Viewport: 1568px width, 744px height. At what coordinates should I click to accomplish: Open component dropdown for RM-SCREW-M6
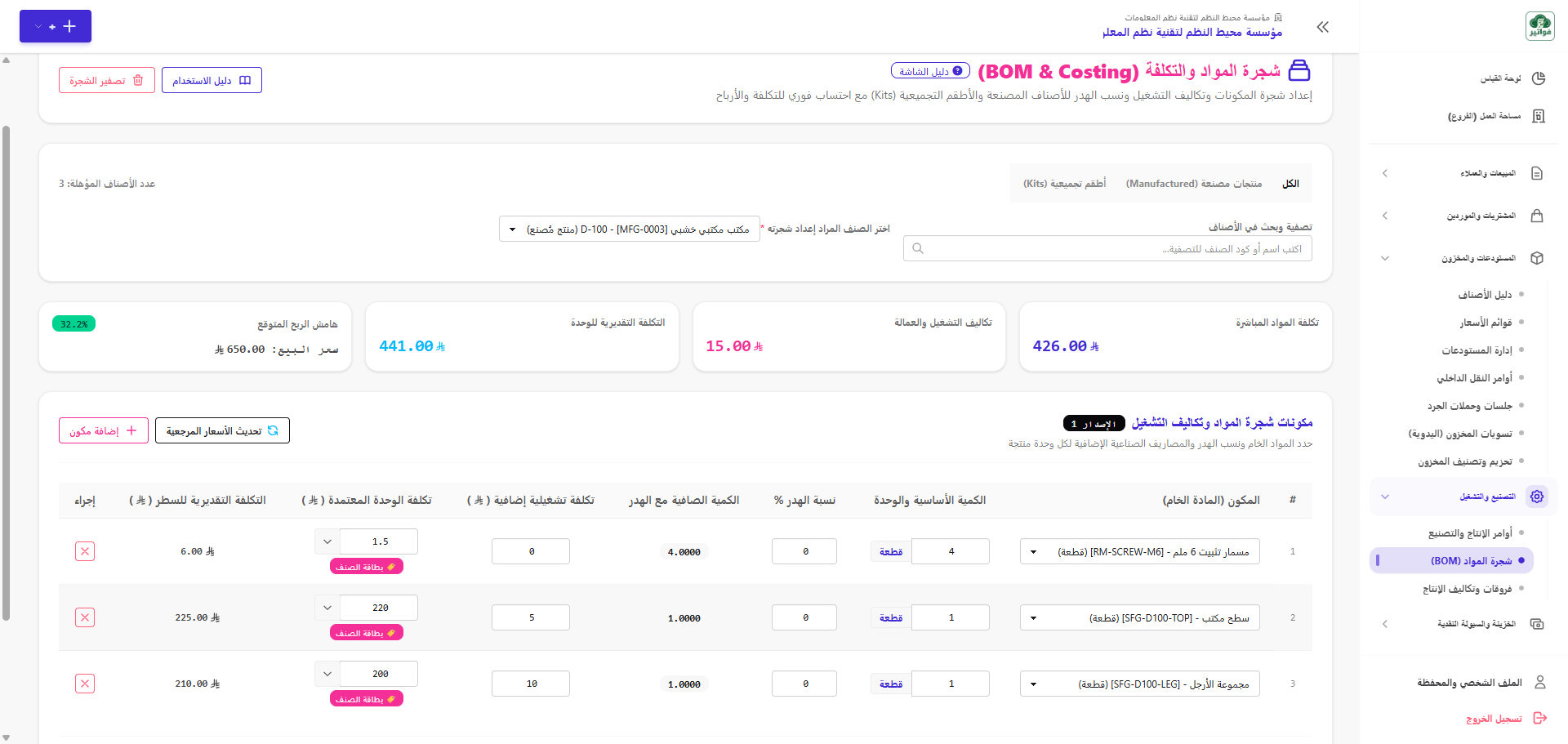[x=1140, y=551]
